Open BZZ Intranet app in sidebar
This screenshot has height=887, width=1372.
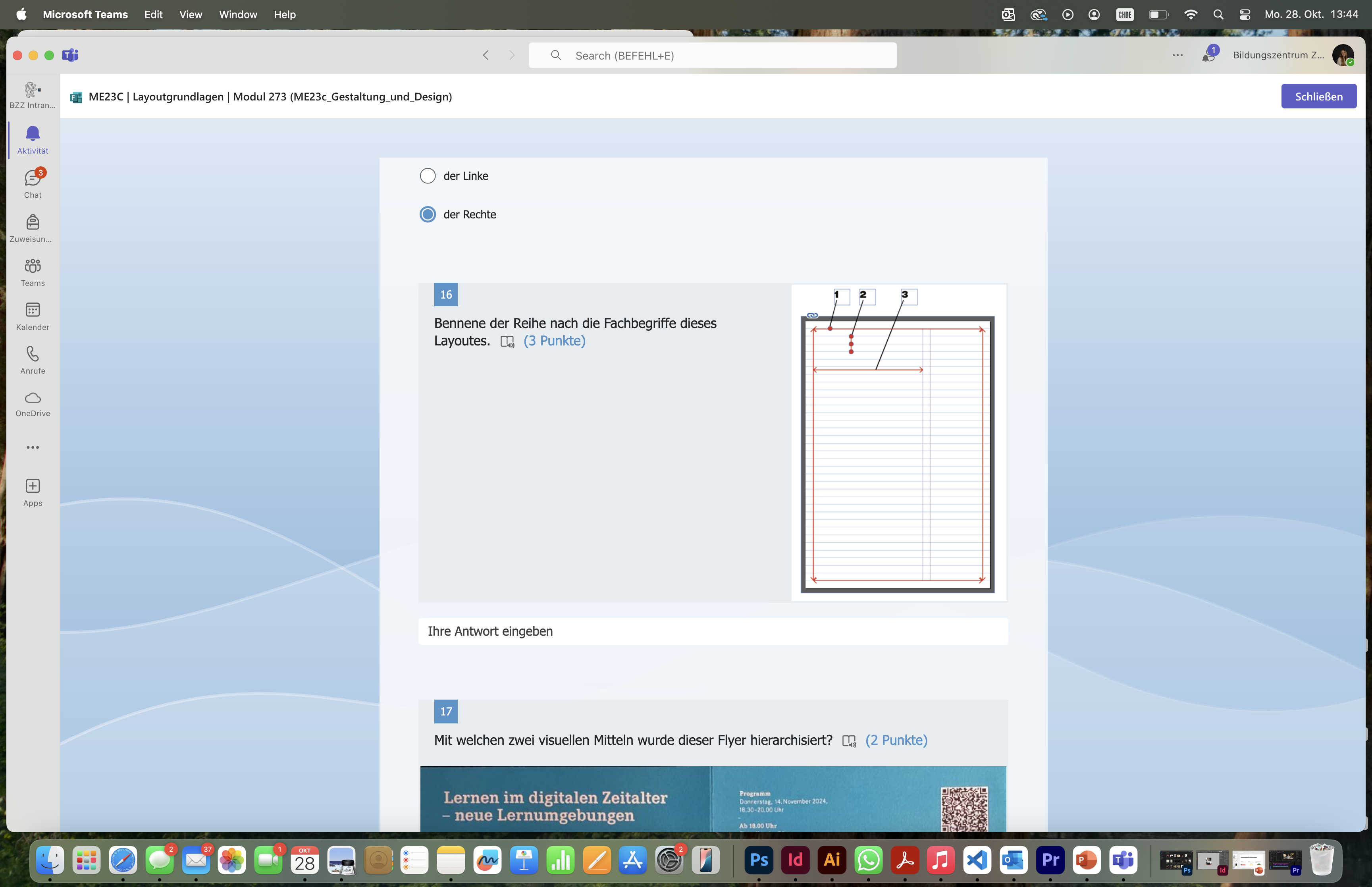pos(33,95)
